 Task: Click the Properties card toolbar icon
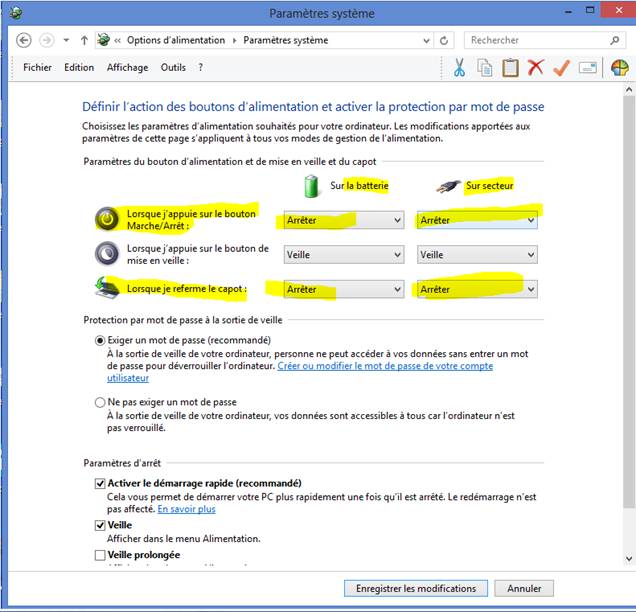588,68
